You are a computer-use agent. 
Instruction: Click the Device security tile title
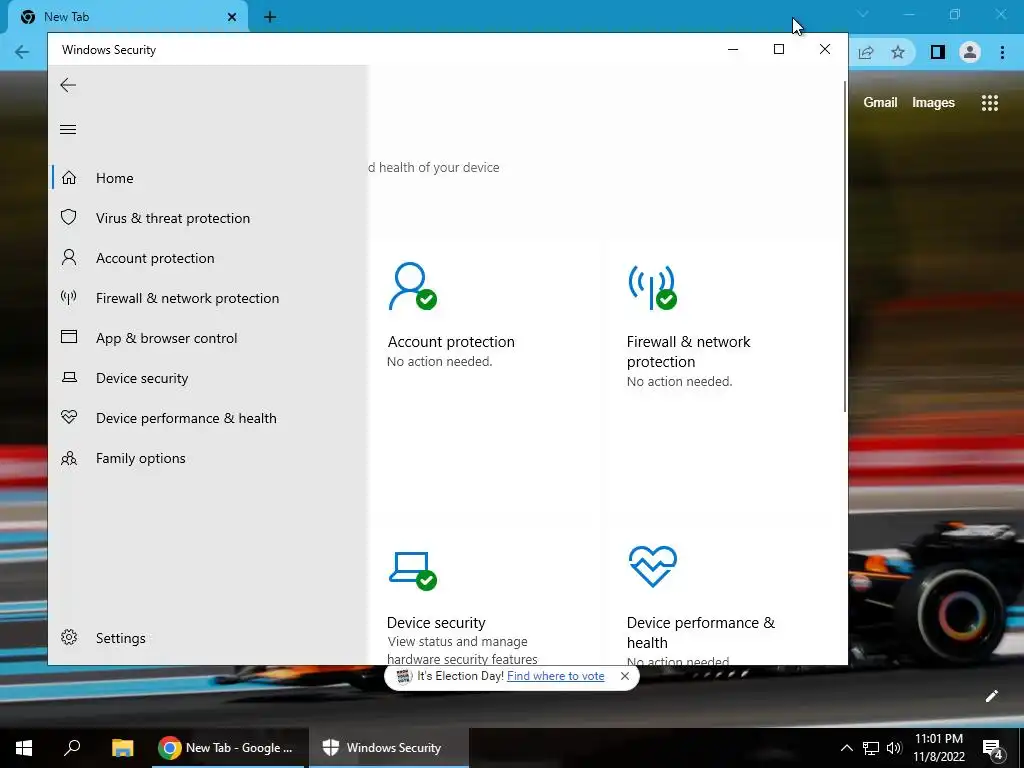(436, 622)
